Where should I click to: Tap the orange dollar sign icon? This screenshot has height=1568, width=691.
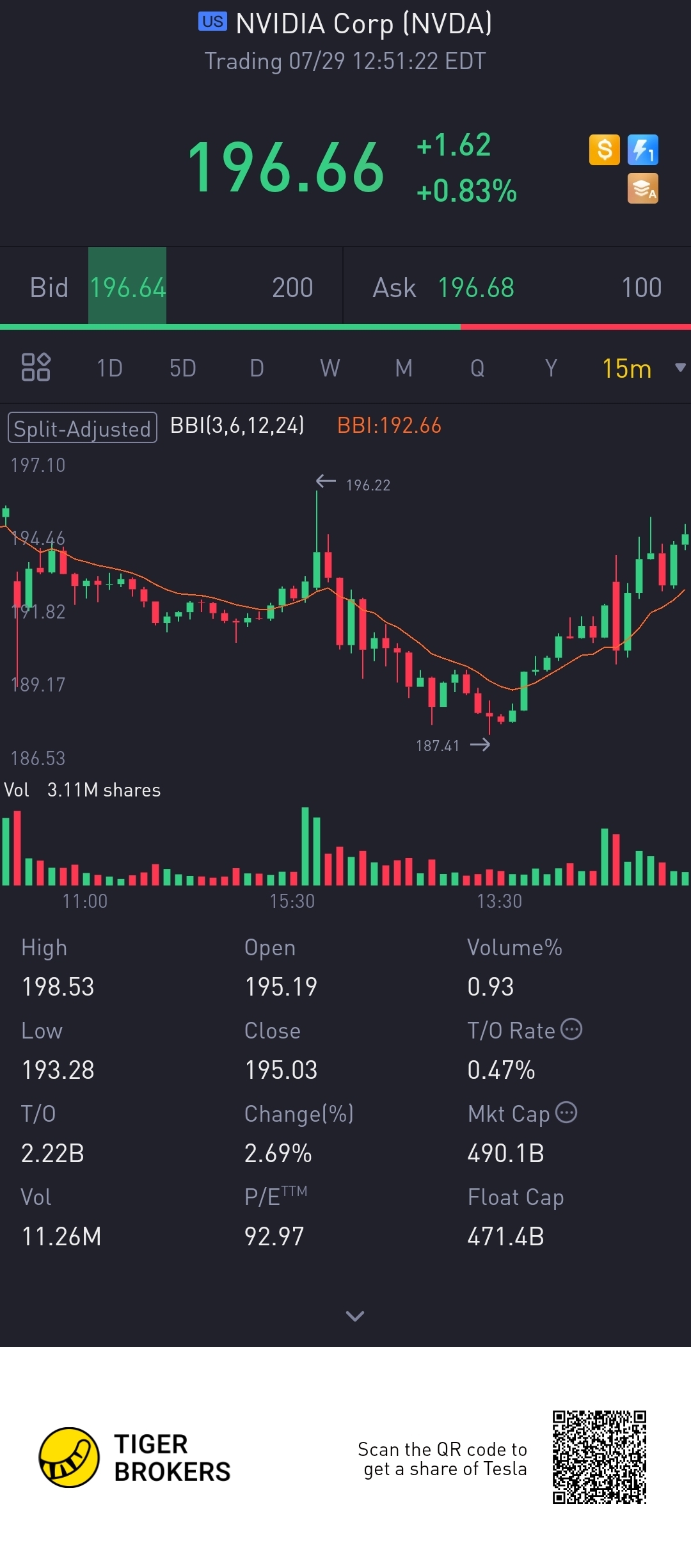point(604,150)
